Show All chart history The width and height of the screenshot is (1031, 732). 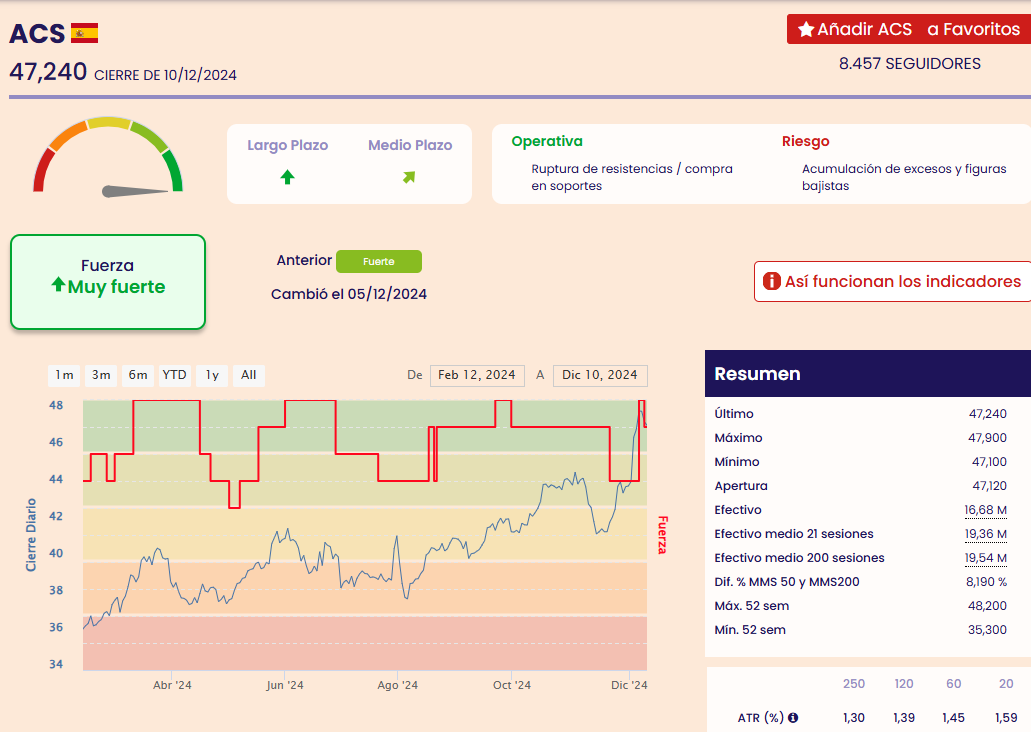click(249, 375)
